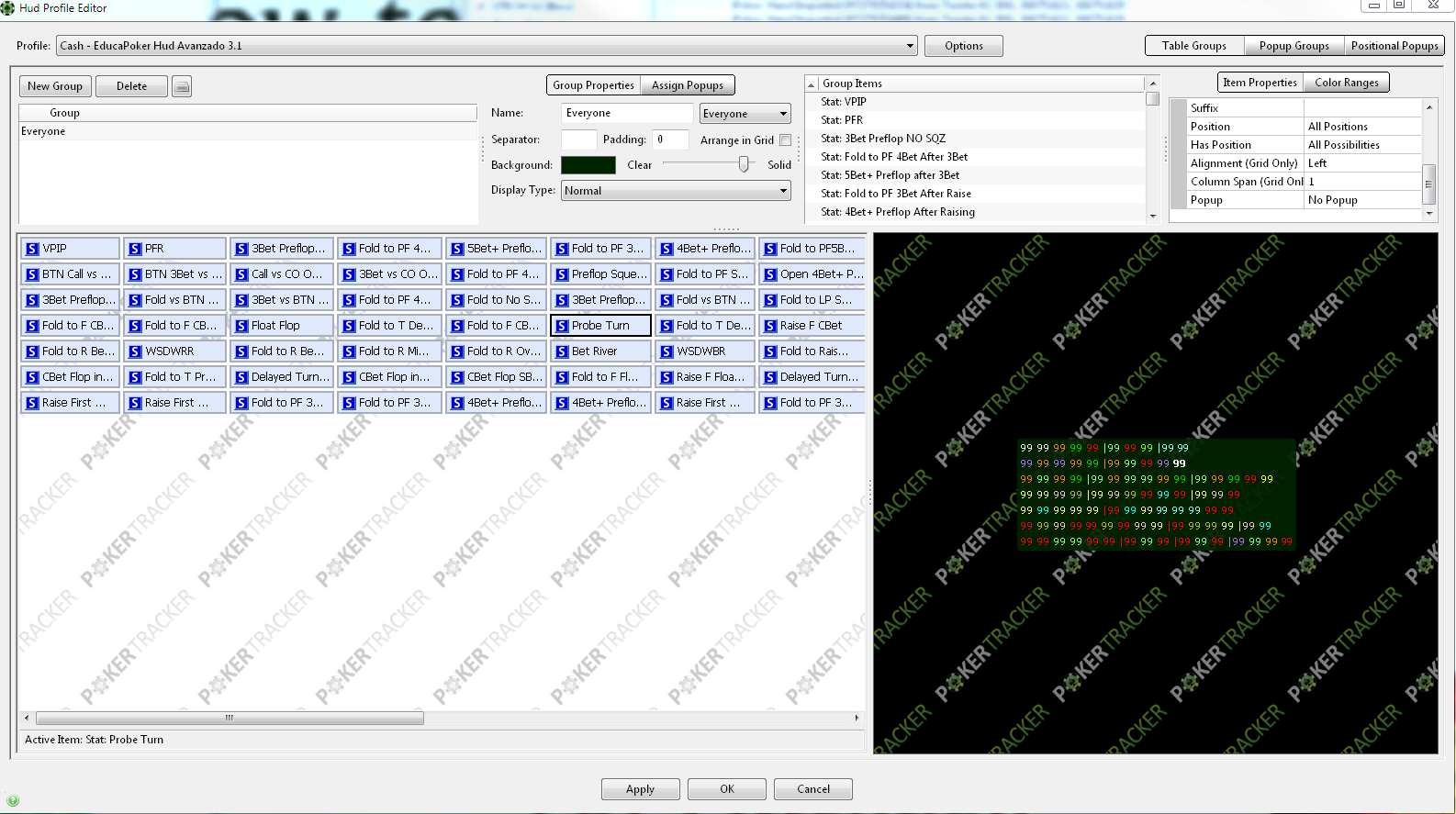The width and height of the screenshot is (1456, 814).
Task: Choose the BTN 3Bet vs ... stat item
Action: 174,274
